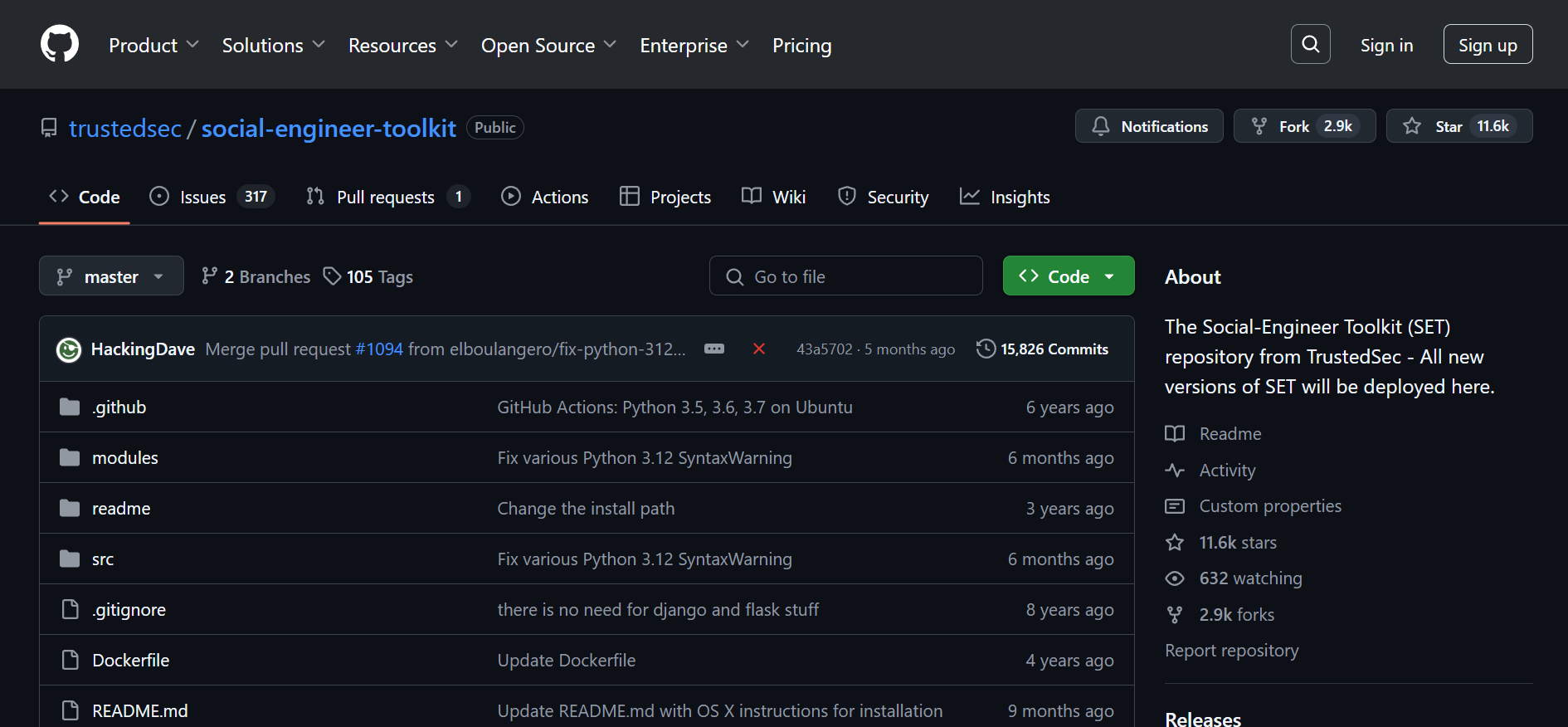1568x727 pixels.
Task: Click Report repository link
Action: point(1232,651)
